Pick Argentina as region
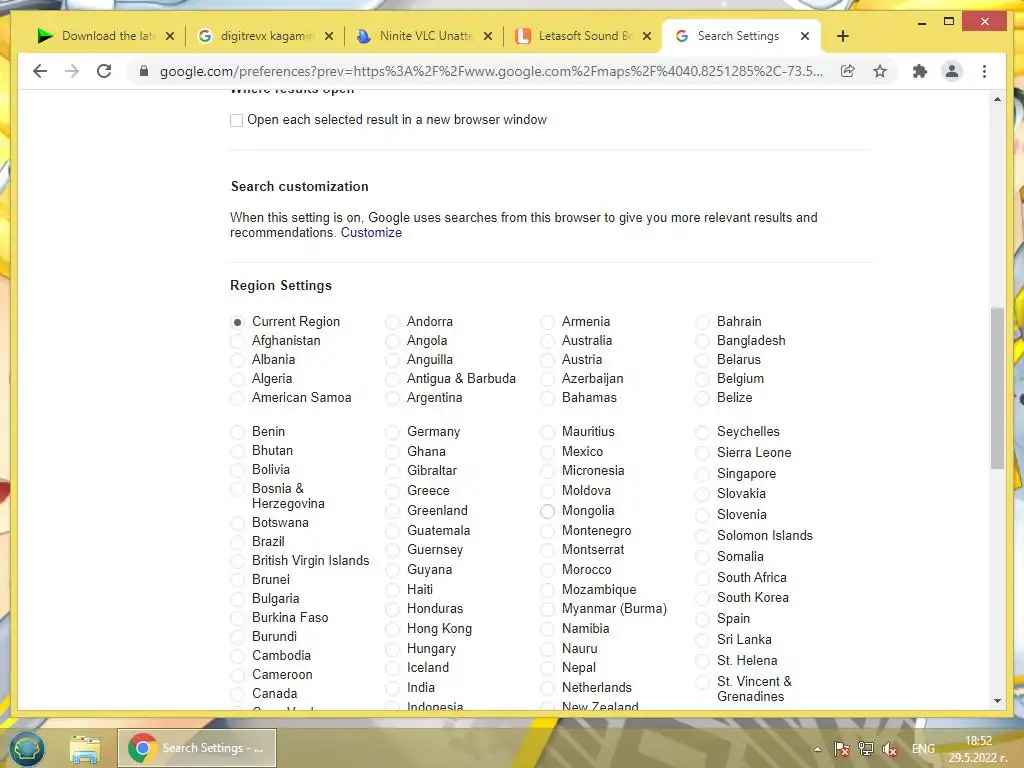 coord(392,398)
